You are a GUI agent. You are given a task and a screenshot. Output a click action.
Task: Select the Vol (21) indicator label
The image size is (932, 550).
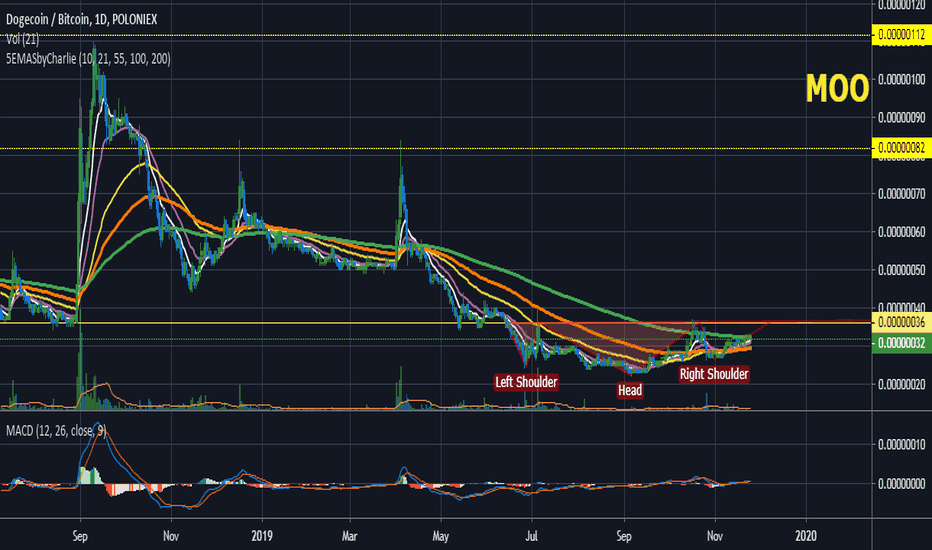tap(23, 40)
